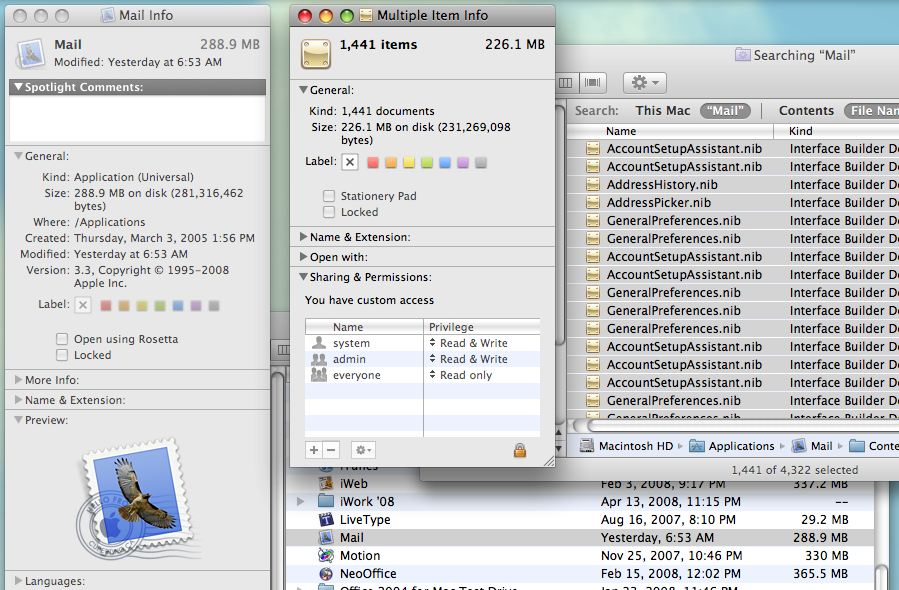Viewport: 899px width, 590px height.
Task: Sort search results by Kind column
Action: coord(837,131)
